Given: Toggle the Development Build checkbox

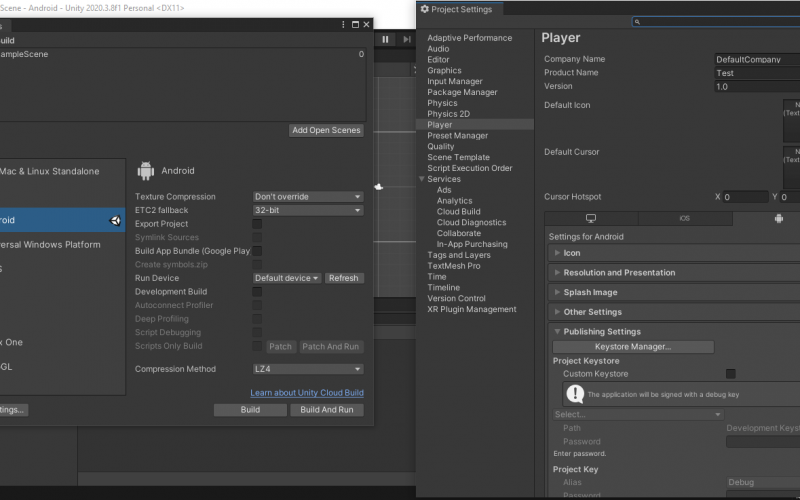Looking at the screenshot, I should (x=257, y=292).
